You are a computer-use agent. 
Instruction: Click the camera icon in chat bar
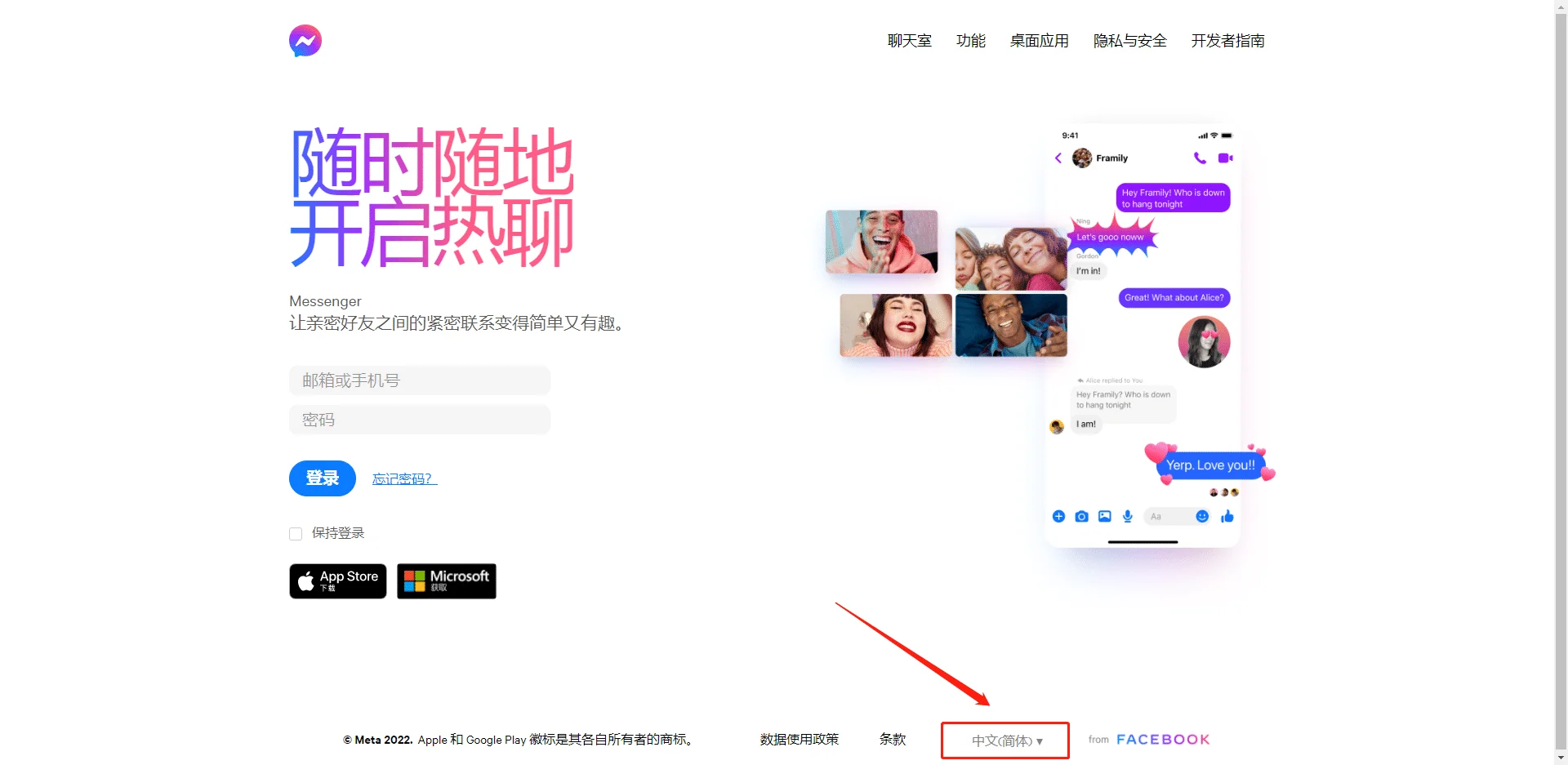(1081, 516)
